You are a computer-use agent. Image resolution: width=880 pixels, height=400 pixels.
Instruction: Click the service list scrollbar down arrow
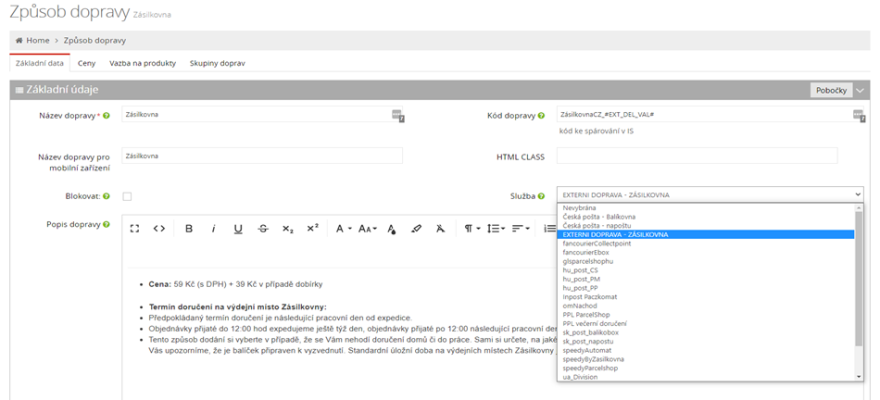pyautogui.click(x=859, y=377)
